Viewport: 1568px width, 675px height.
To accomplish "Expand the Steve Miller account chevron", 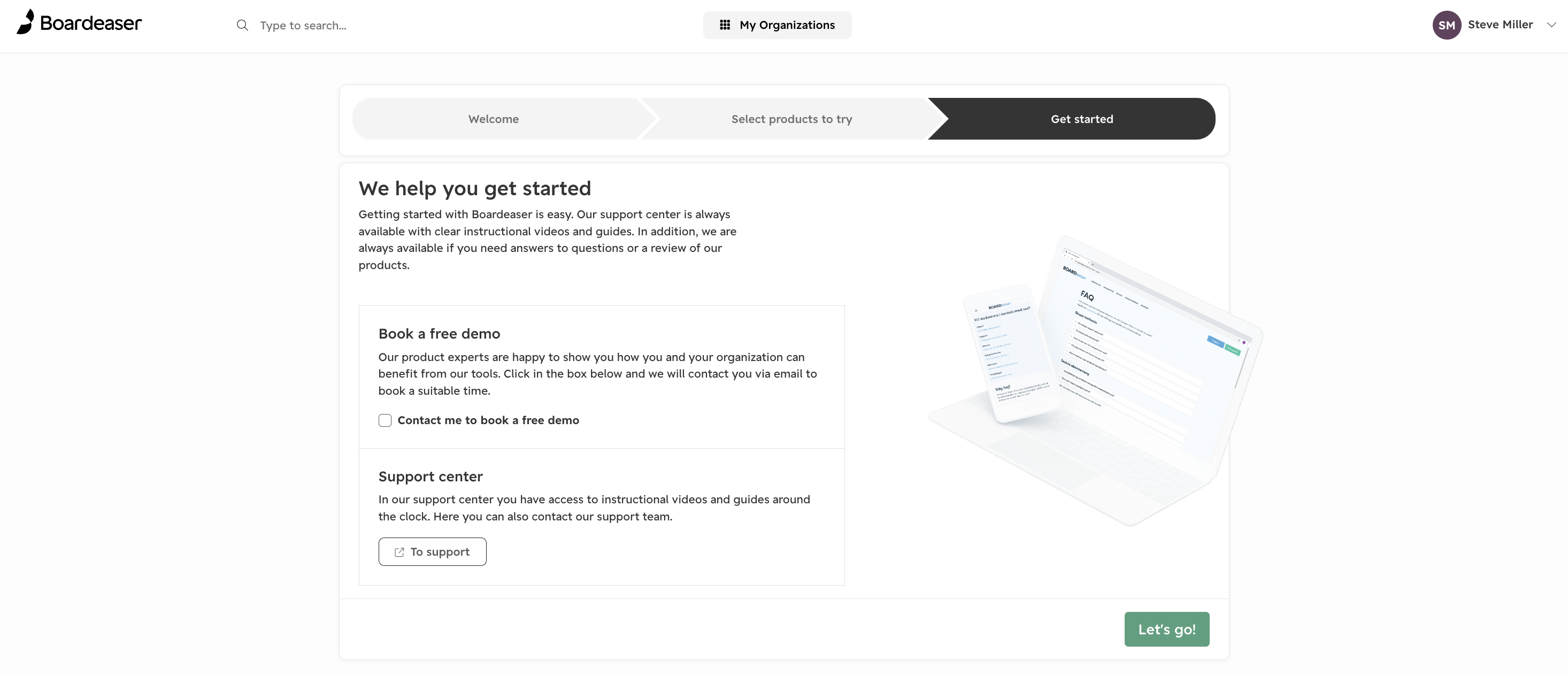I will click(x=1551, y=25).
